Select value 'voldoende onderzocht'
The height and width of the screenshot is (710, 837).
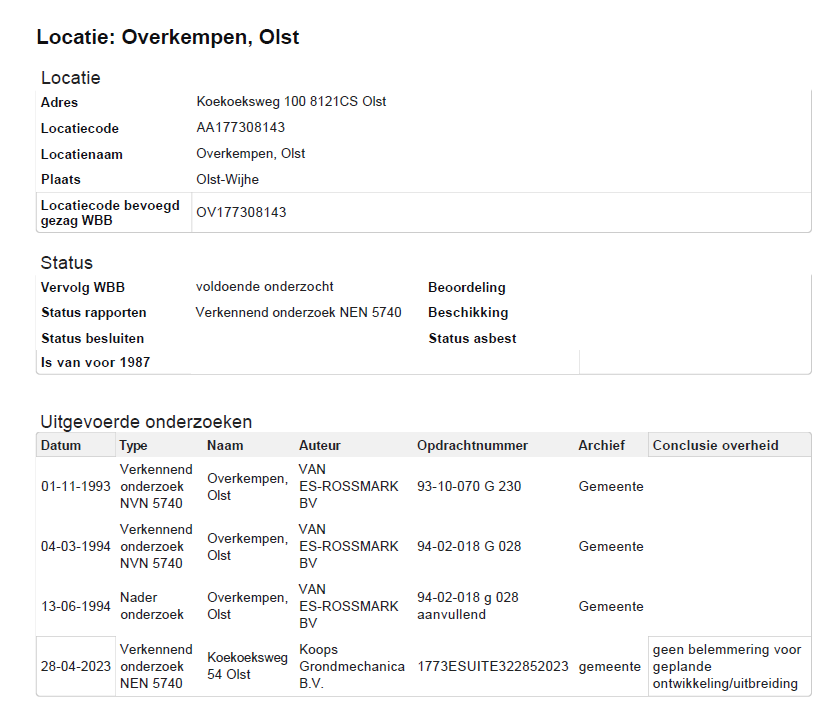pos(264,287)
